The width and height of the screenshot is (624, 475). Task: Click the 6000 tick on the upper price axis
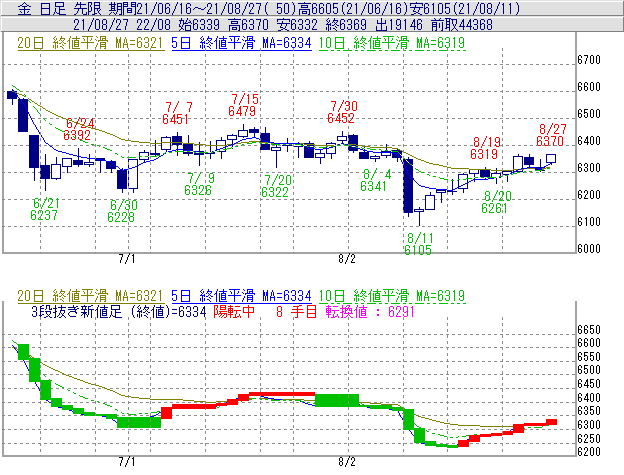pos(589,249)
